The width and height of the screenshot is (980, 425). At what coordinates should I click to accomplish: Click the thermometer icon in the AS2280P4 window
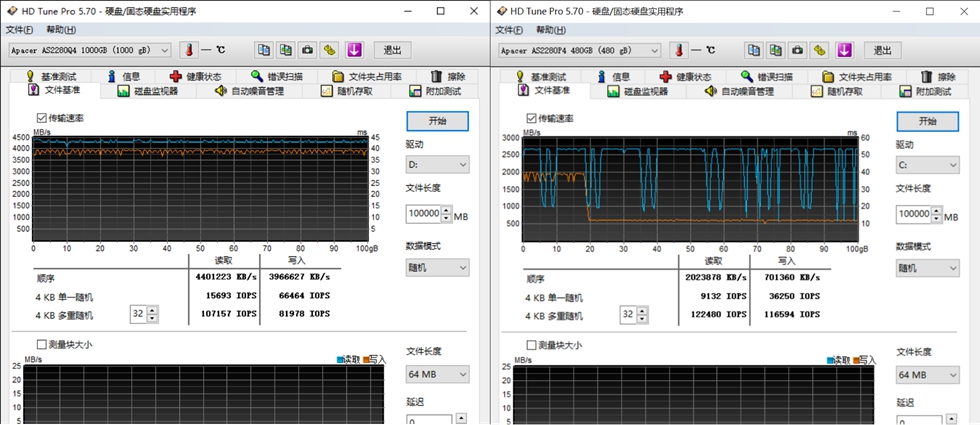pos(678,50)
